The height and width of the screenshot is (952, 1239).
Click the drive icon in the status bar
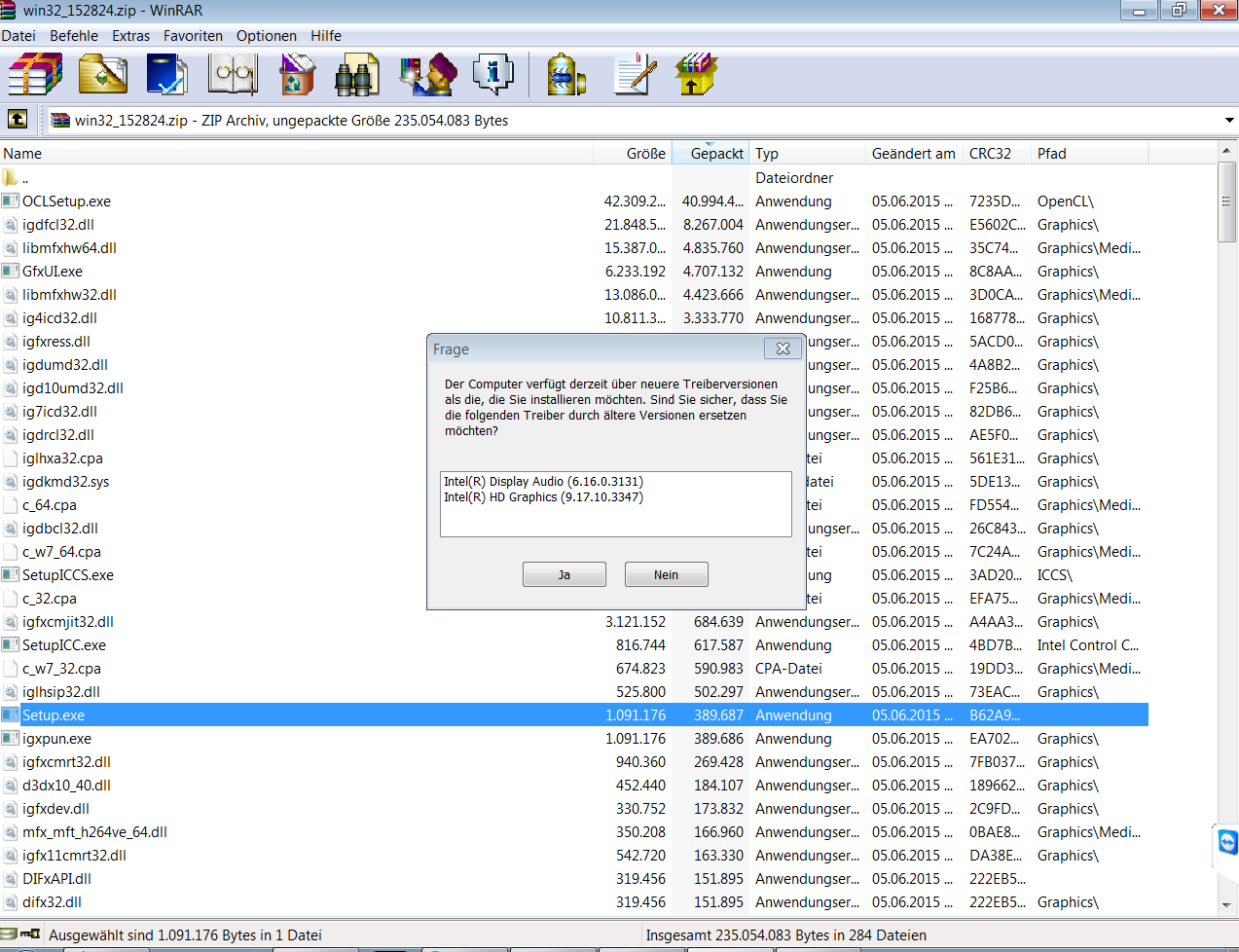(9, 934)
